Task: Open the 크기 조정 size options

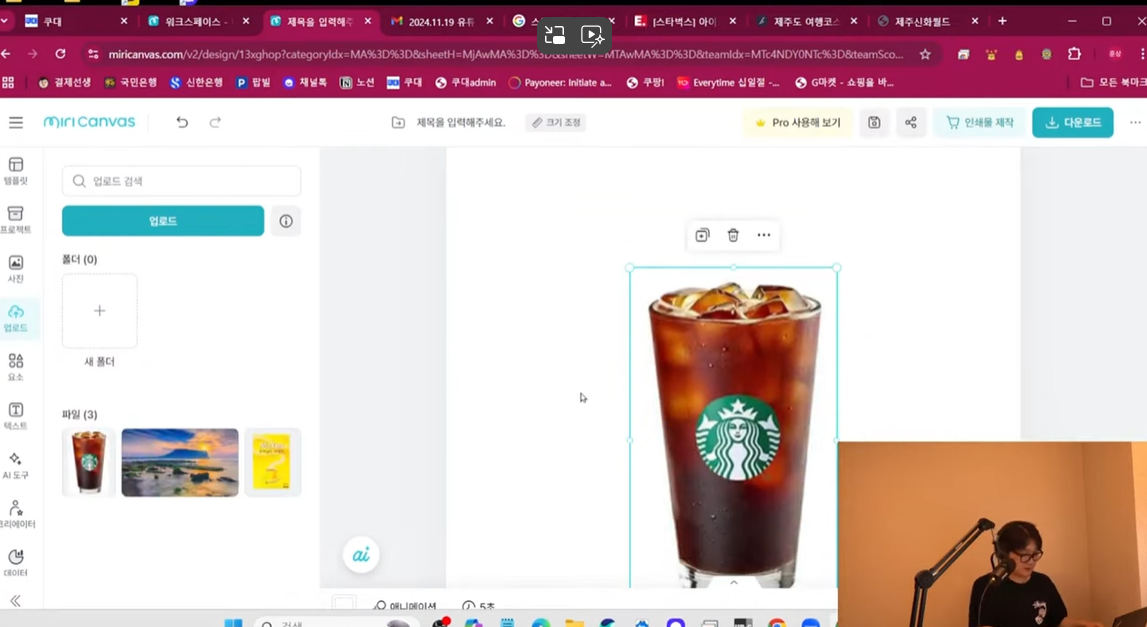Action: (x=556, y=122)
